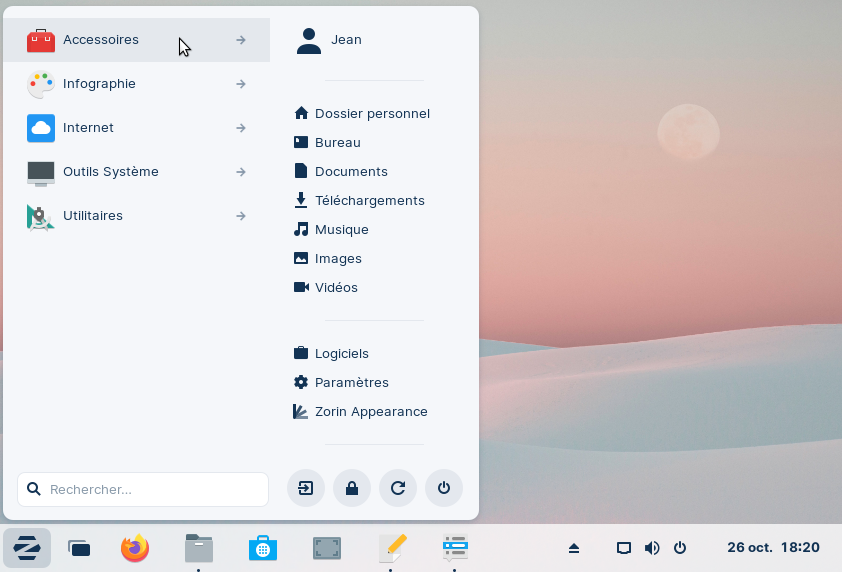
Task: Click the screenshot tool icon in taskbar
Action: (327, 548)
